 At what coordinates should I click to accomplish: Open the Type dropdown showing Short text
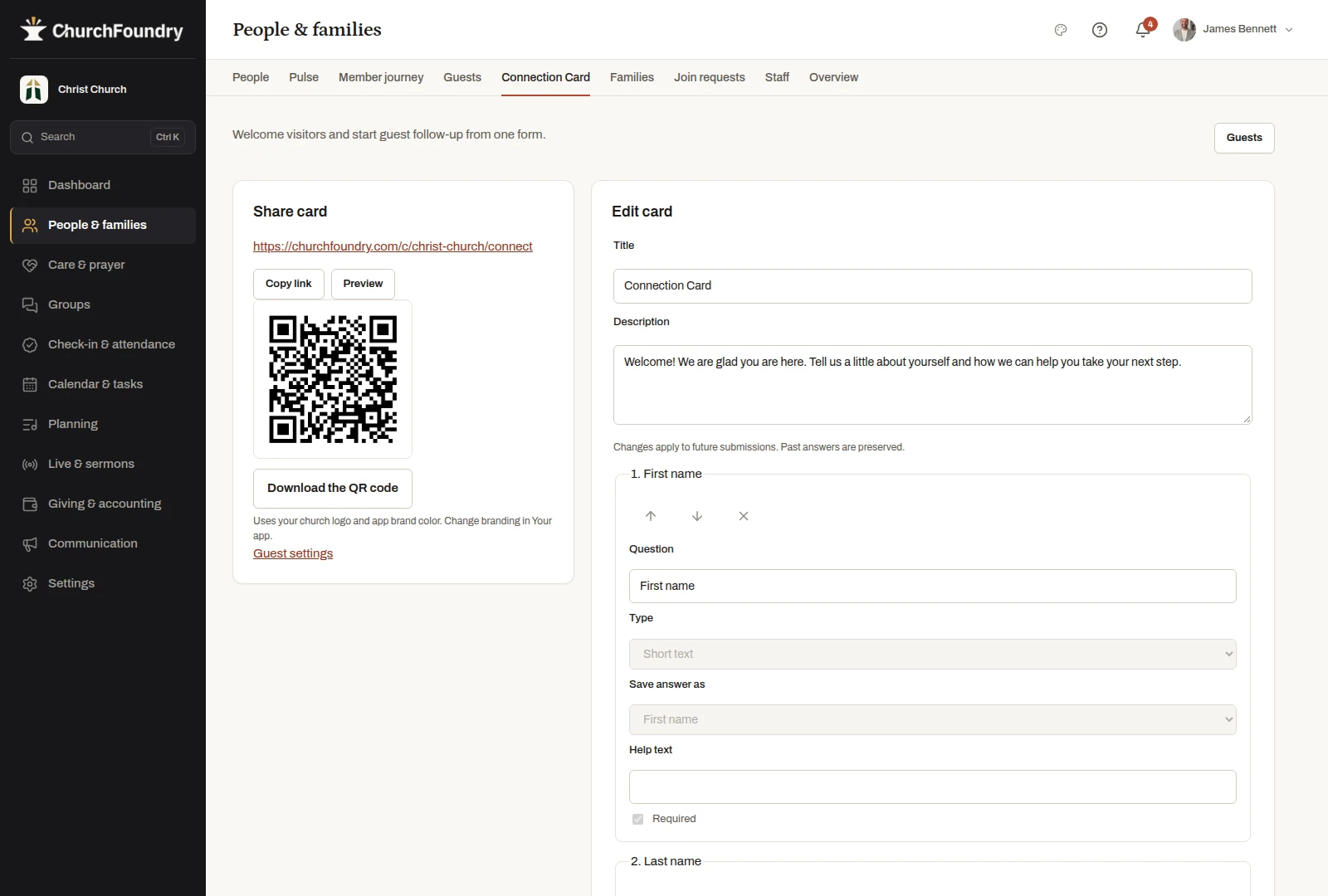coord(933,654)
